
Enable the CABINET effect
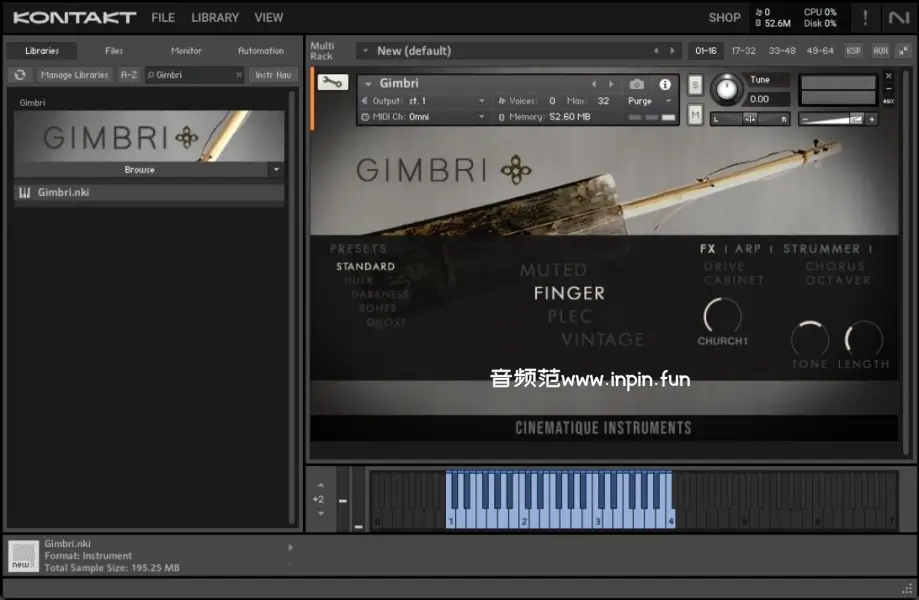(x=734, y=280)
